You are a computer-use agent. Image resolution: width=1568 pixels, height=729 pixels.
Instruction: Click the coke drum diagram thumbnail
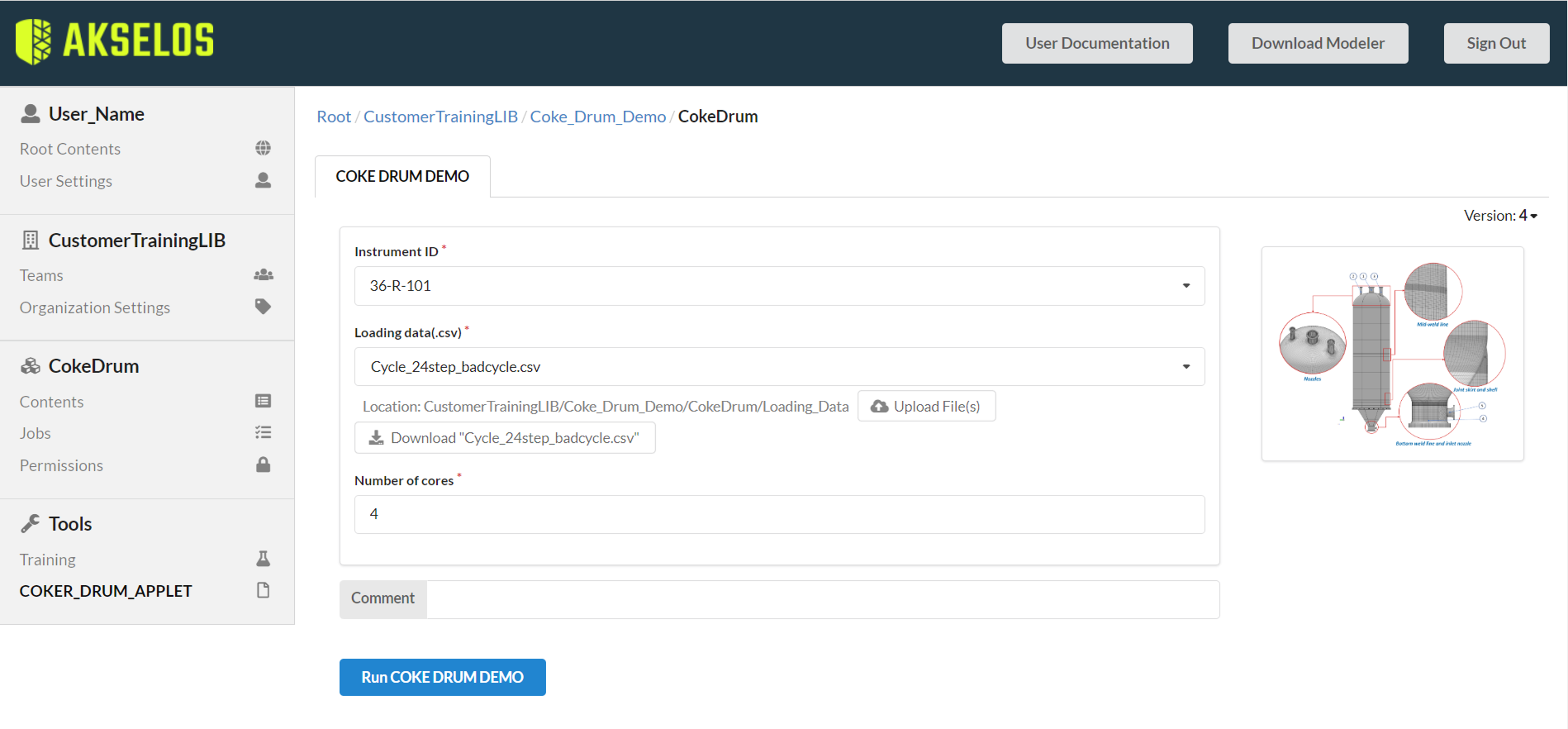[1392, 354]
